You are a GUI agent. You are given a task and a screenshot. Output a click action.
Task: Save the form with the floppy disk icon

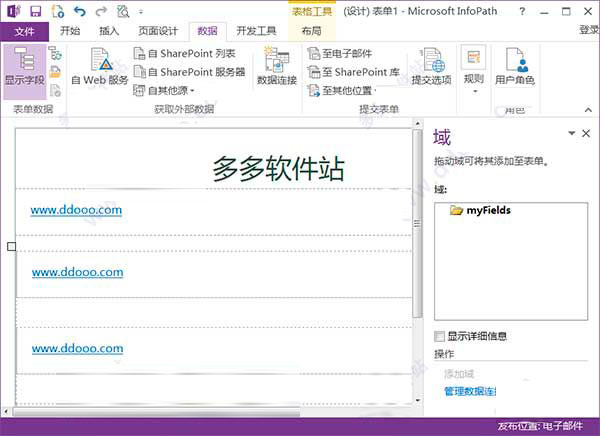point(36,11)
